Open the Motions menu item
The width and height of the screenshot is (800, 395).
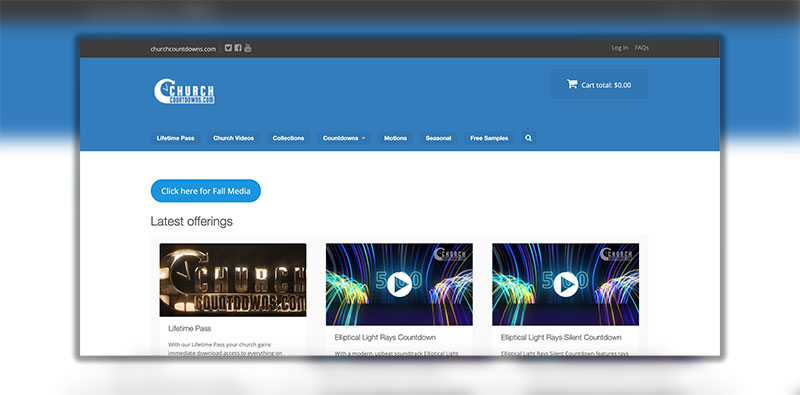click(395, 138)
